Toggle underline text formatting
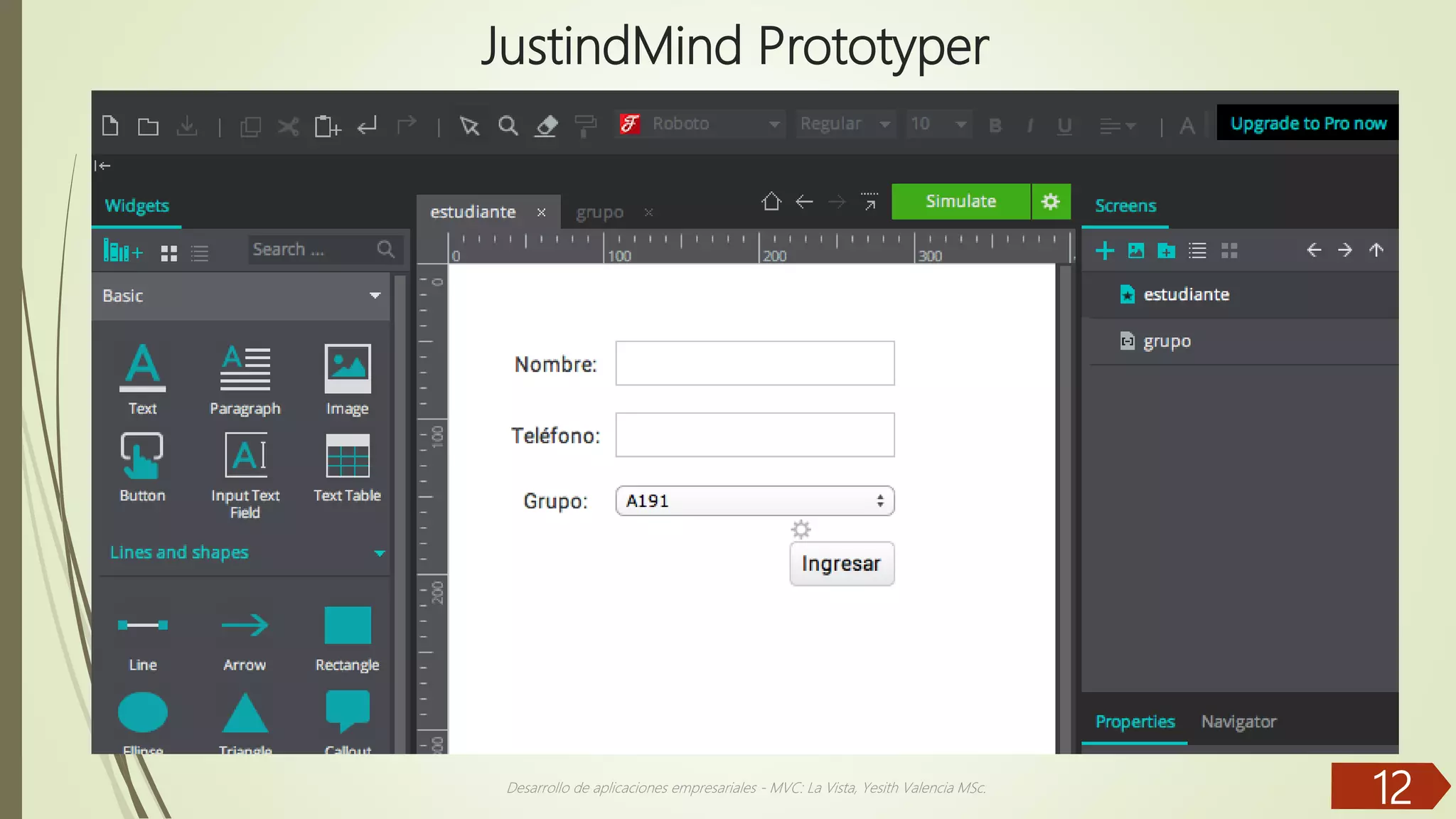Screen dimensions: 1456x819 pyautogui.click(x=1064, y=126)
